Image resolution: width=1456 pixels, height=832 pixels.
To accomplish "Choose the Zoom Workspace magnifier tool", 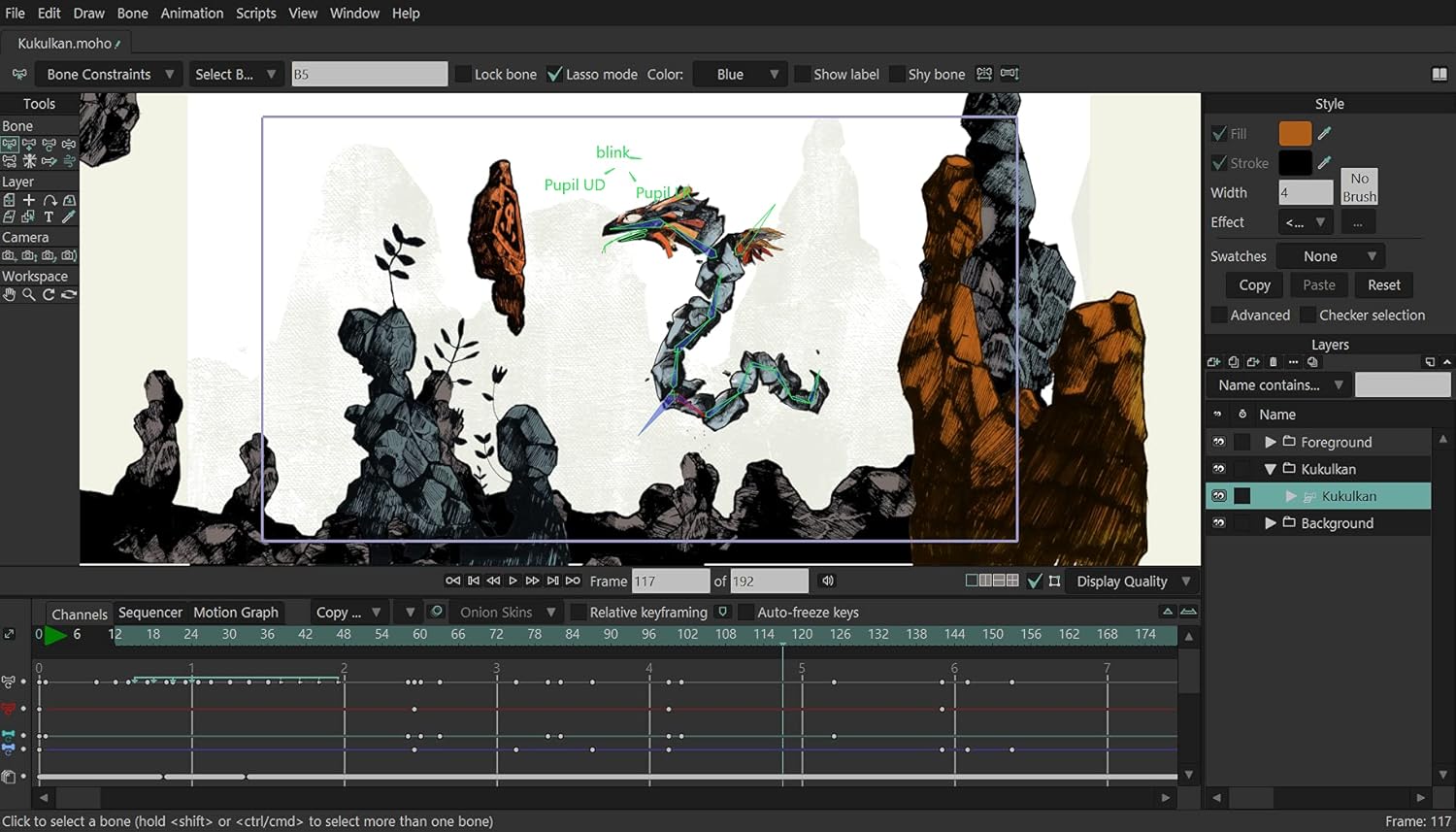I will [29, 295].
